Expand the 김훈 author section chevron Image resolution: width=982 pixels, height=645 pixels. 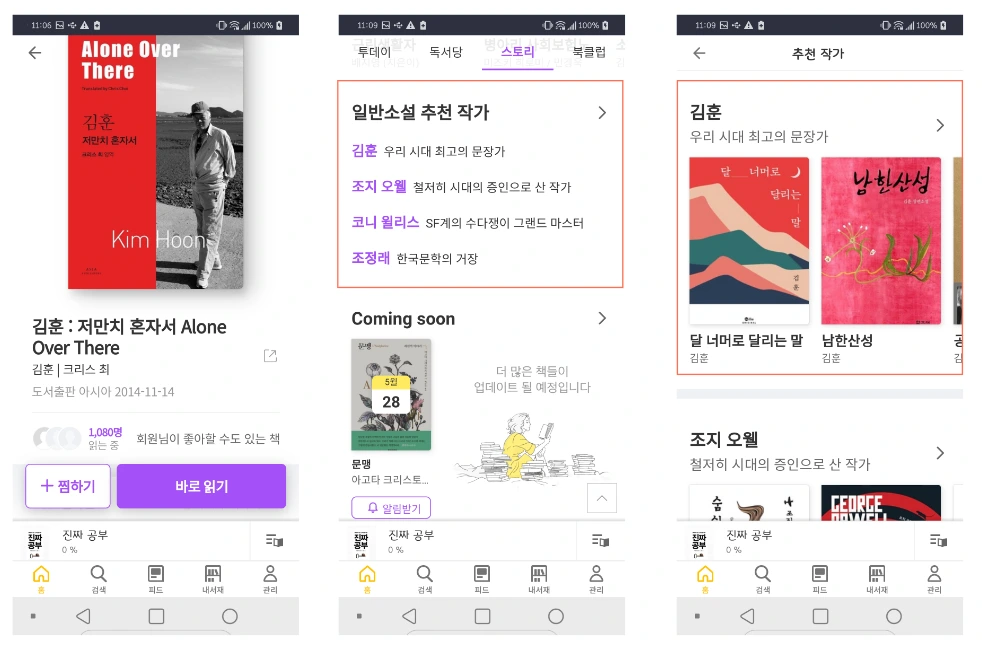pyautogui.click(x=940, y=125)
